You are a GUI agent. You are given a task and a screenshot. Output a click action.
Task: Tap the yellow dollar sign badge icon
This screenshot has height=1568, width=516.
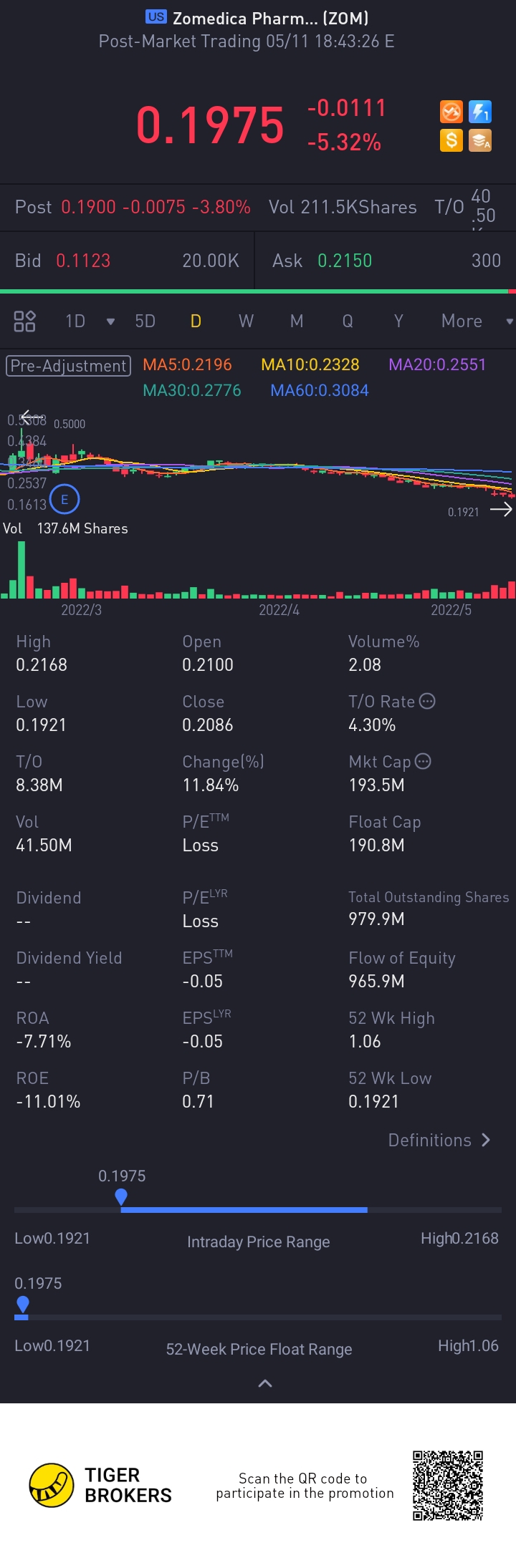451,140
